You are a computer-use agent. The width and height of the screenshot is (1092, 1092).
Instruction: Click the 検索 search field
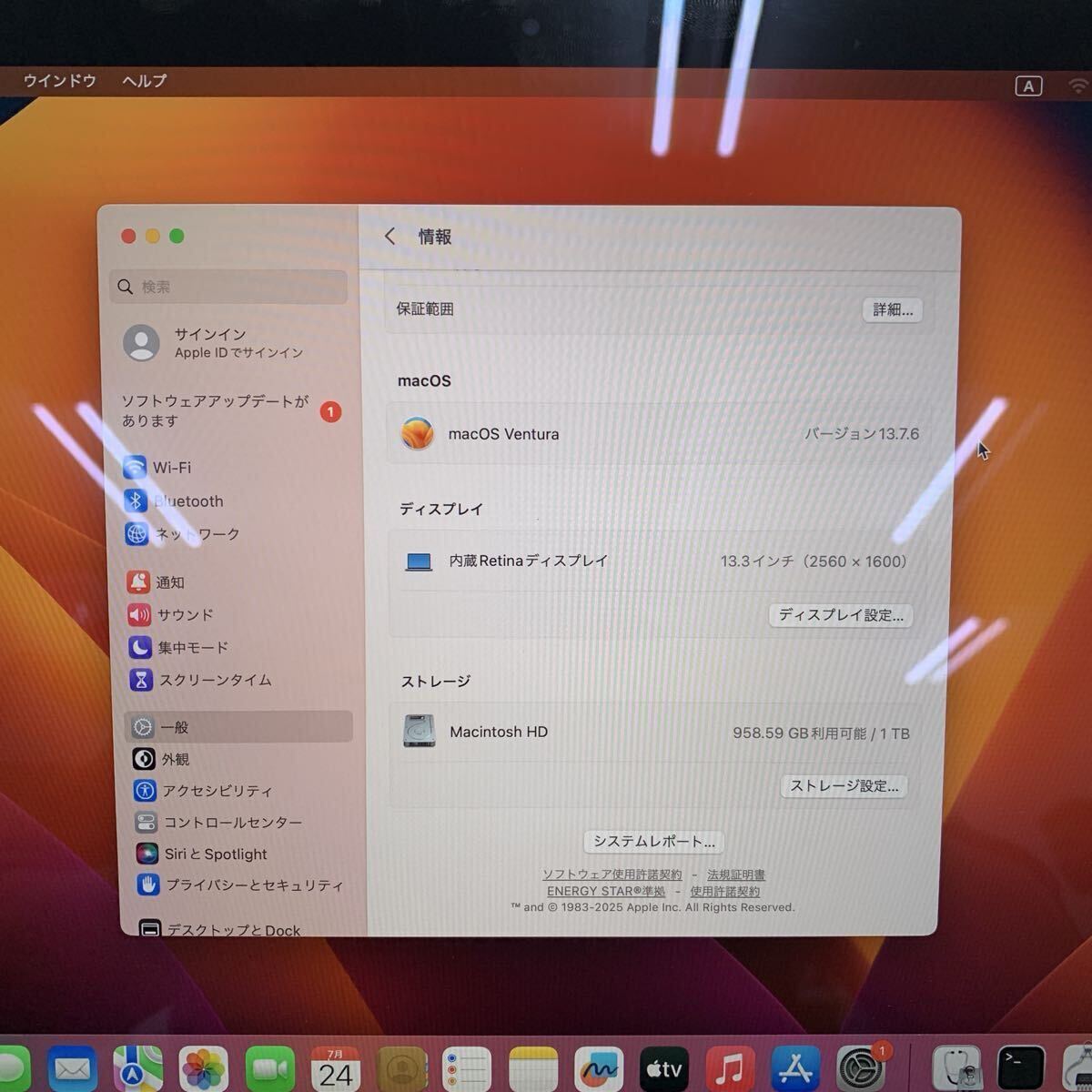point(228,287)
